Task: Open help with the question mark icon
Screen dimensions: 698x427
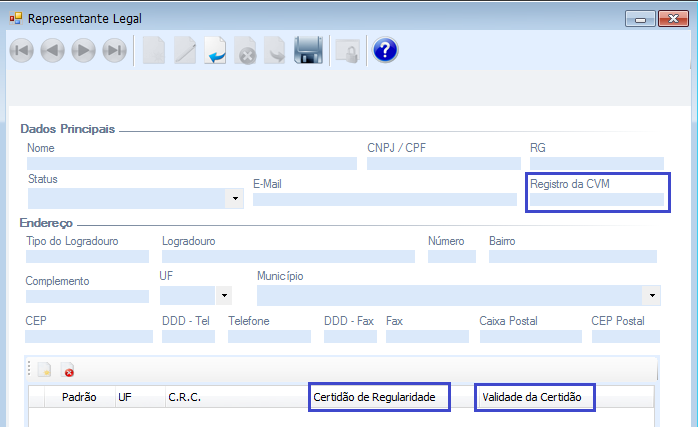Action: point(385,50)
